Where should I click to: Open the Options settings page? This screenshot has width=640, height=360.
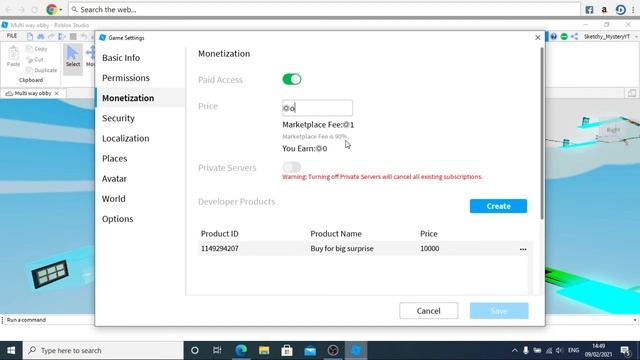click(x=118, y=219)
